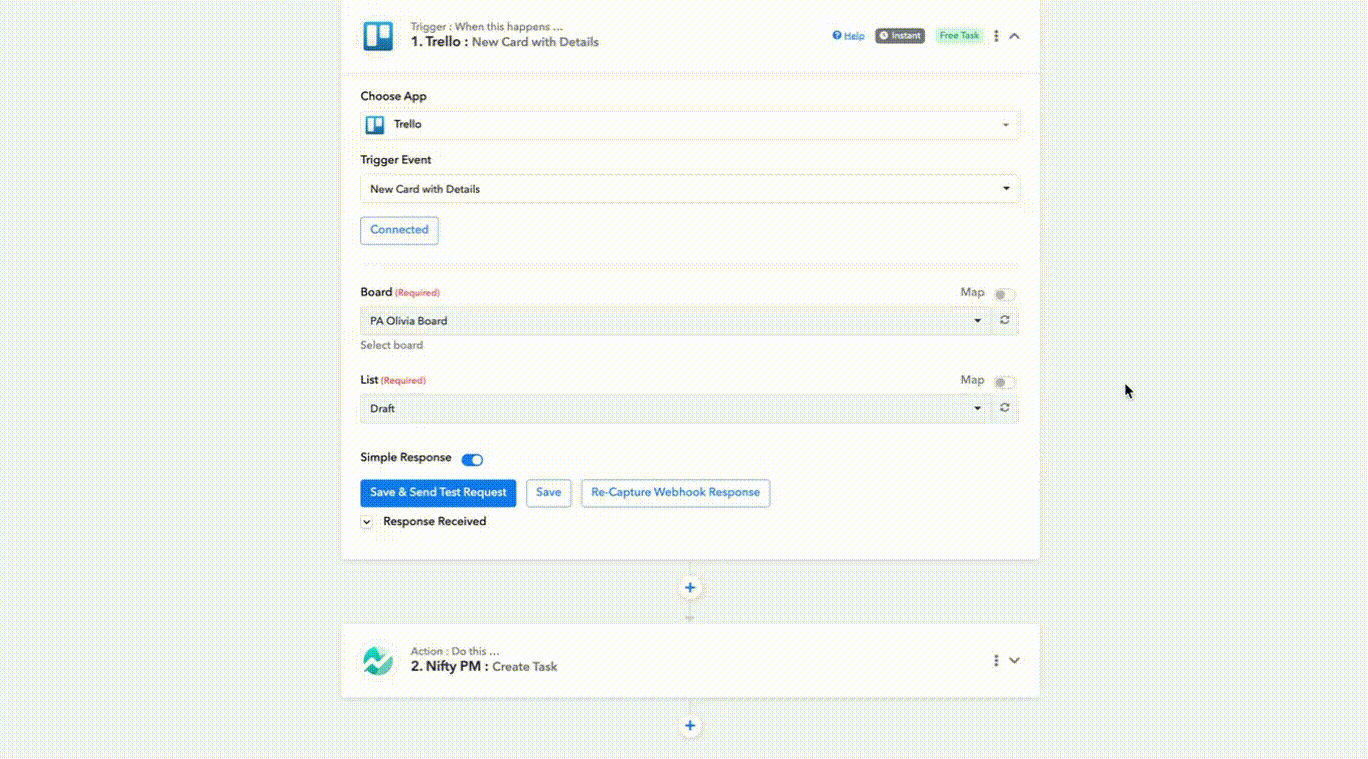Screen dimensions: 1368x759
Task: Click the Free Task badge
Action: [x=959, y=36]
